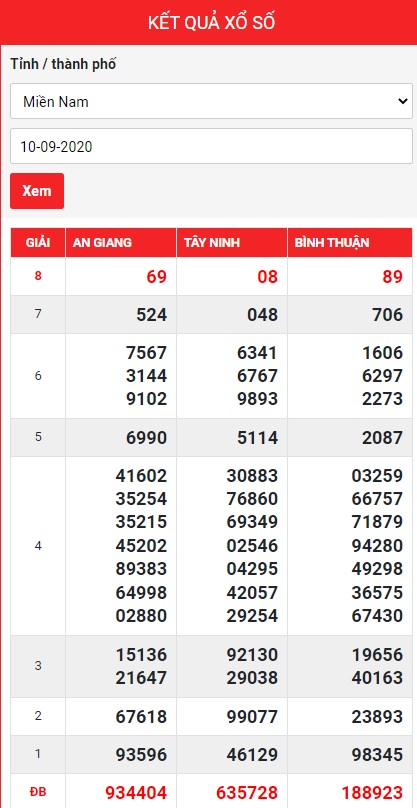This screenshot has width=417, height=808.
Task: Focus the date field showing 10-09-2020
Action: tap(211, 146)
